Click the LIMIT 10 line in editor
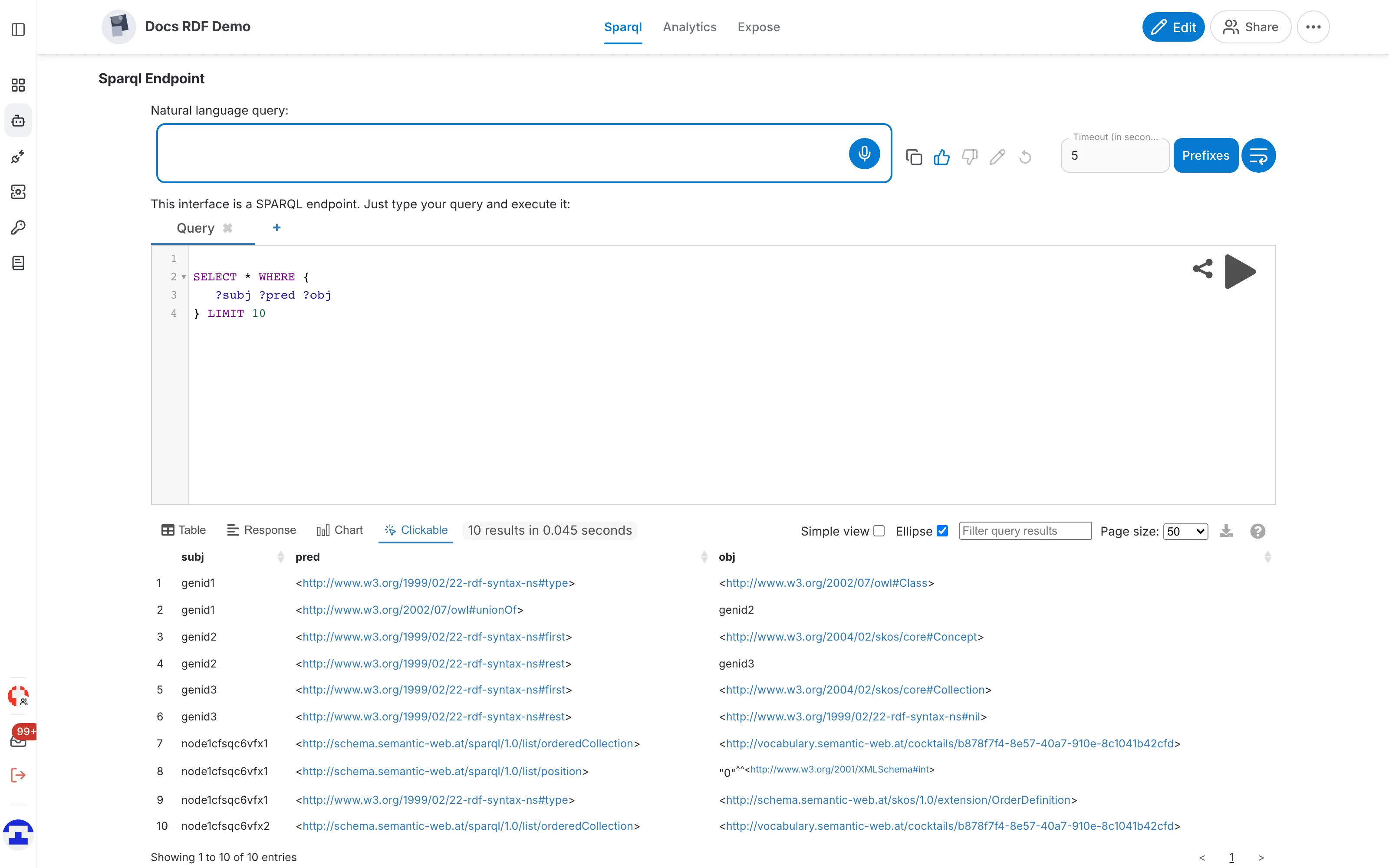1389x868 pixels. [x=230, y=313]
